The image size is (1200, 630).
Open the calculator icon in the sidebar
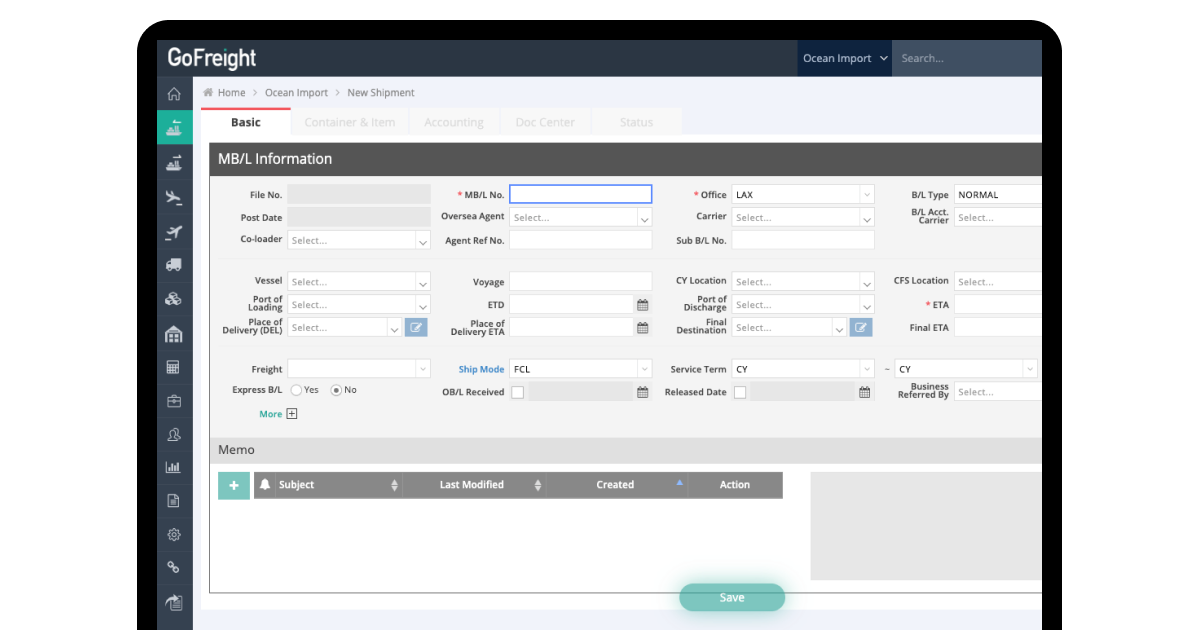(x=174, y=367)
